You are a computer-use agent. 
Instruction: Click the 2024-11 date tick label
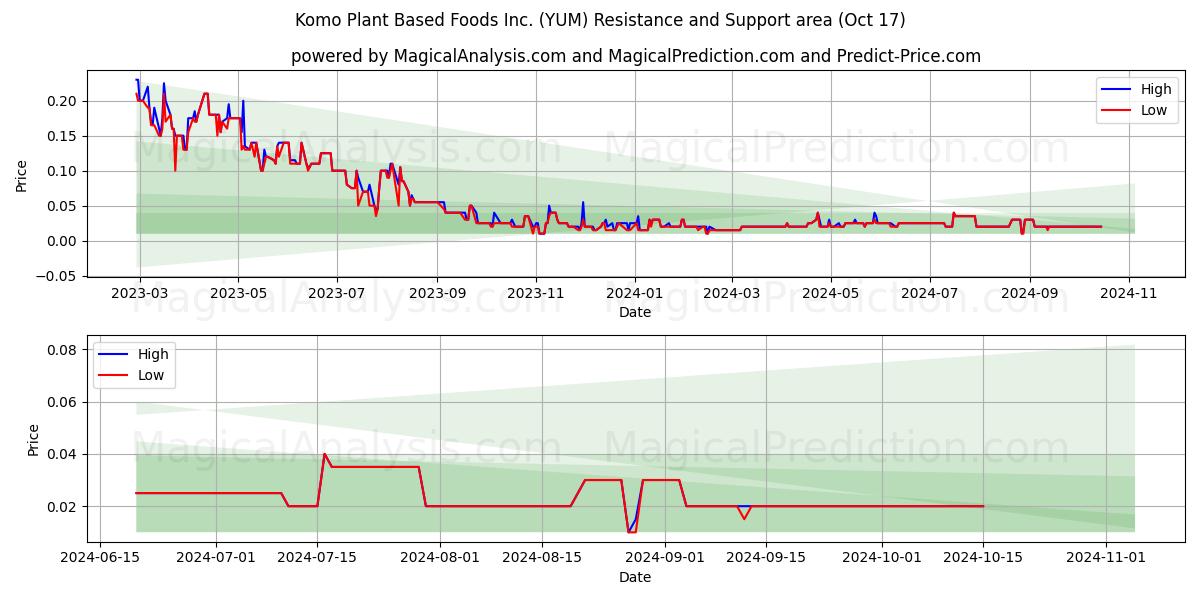click(x=1129, y=294)
